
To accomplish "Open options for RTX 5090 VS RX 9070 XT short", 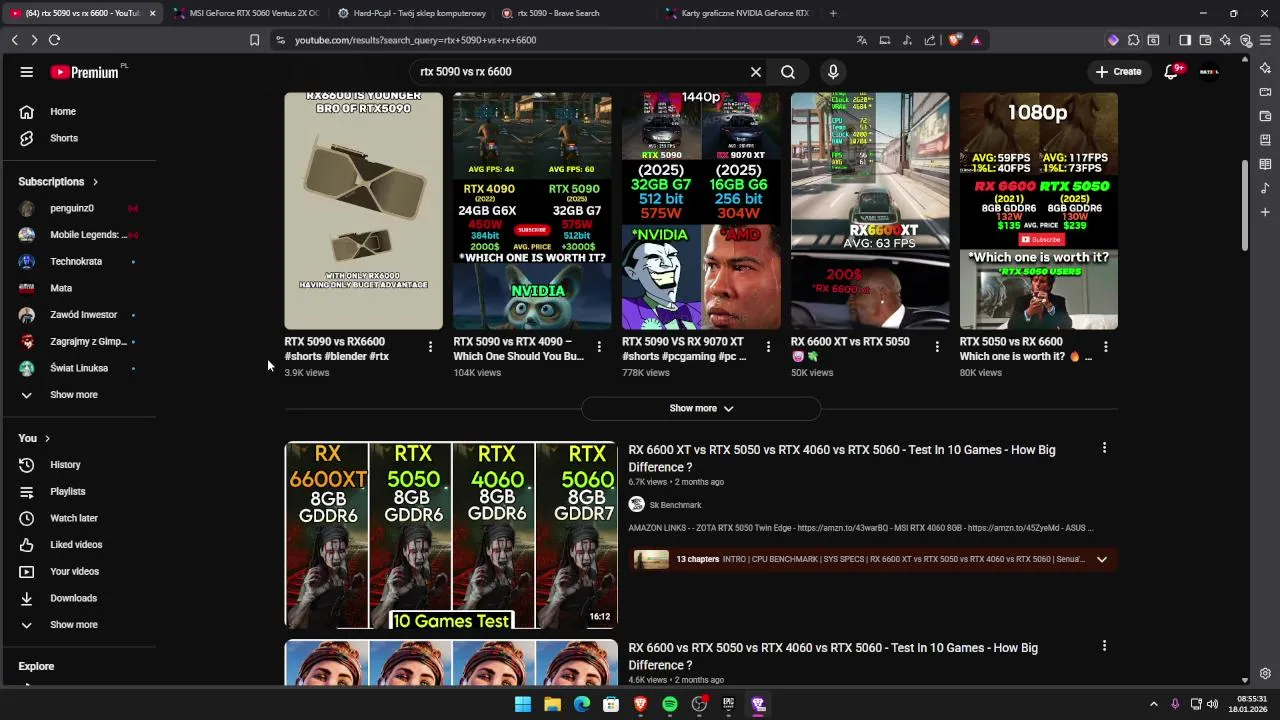I will point(768,347).
